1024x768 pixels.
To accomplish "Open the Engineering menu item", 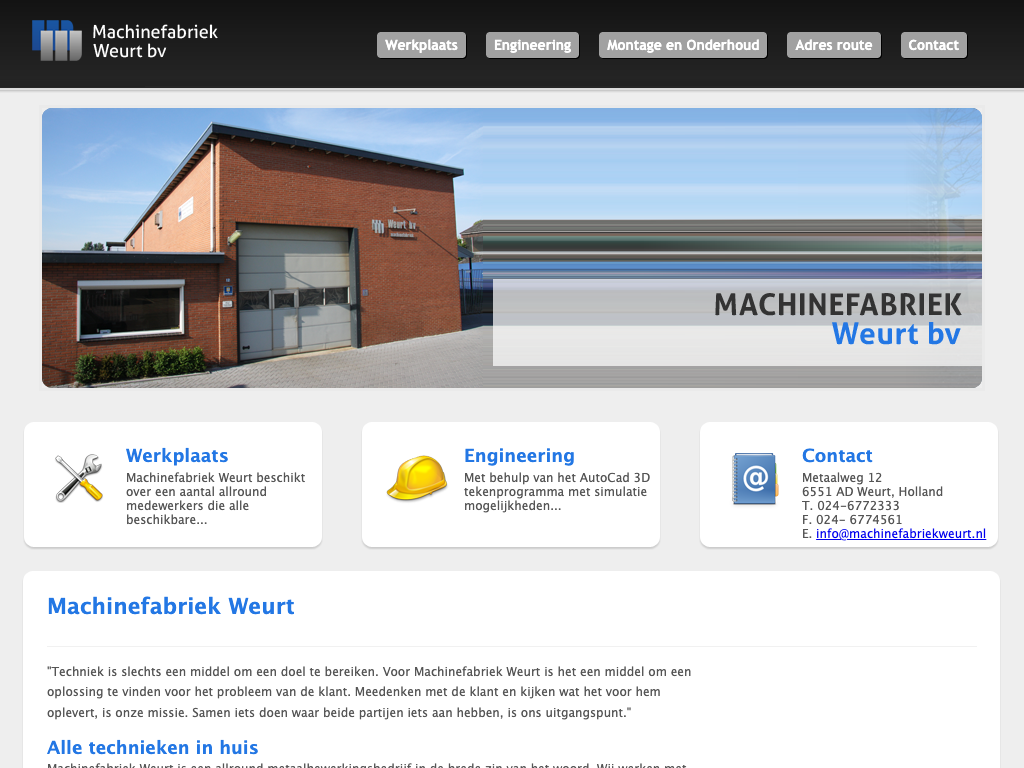I will point(532,45).
